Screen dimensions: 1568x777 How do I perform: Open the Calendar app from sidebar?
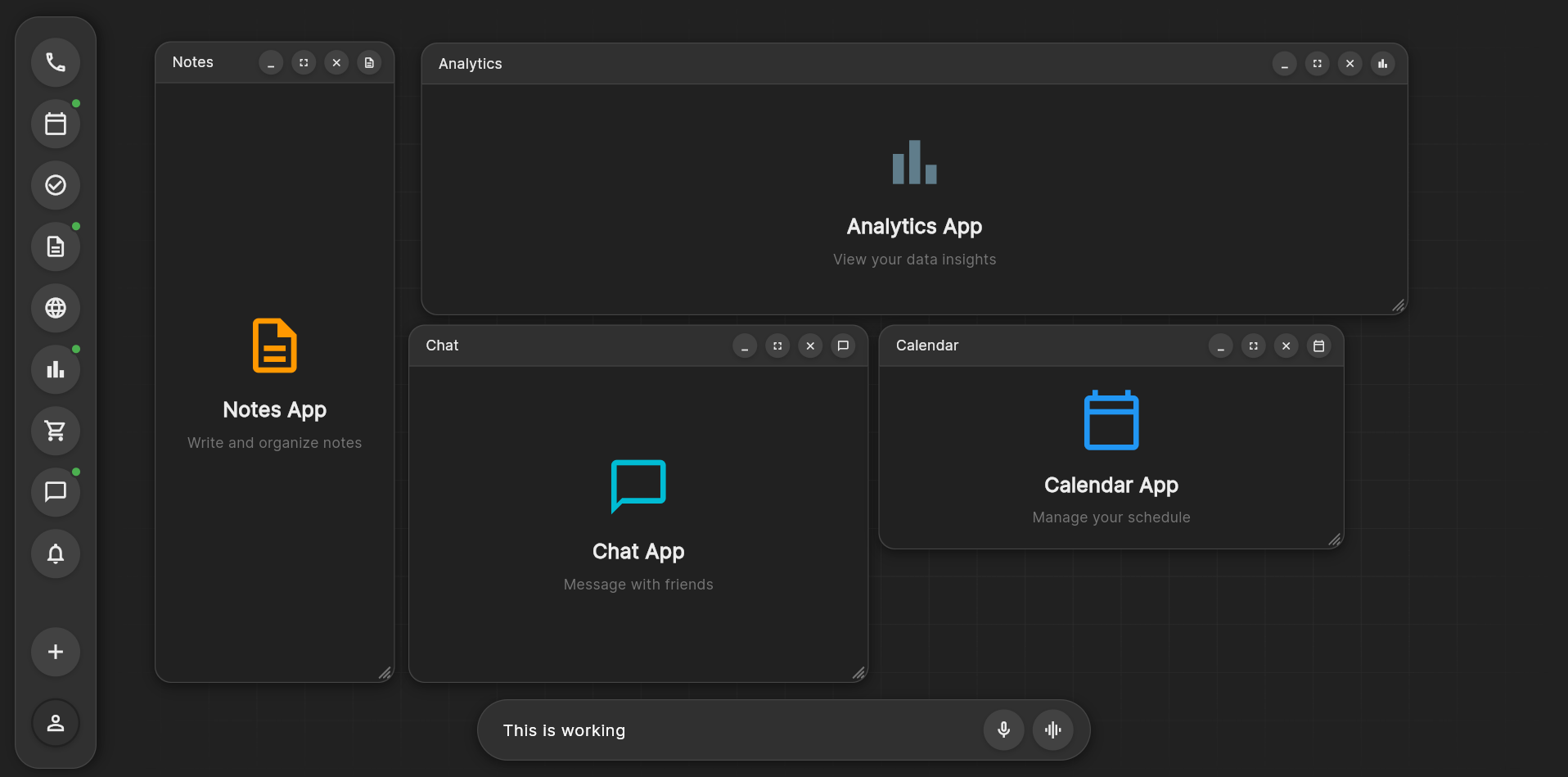coord(56,124)
